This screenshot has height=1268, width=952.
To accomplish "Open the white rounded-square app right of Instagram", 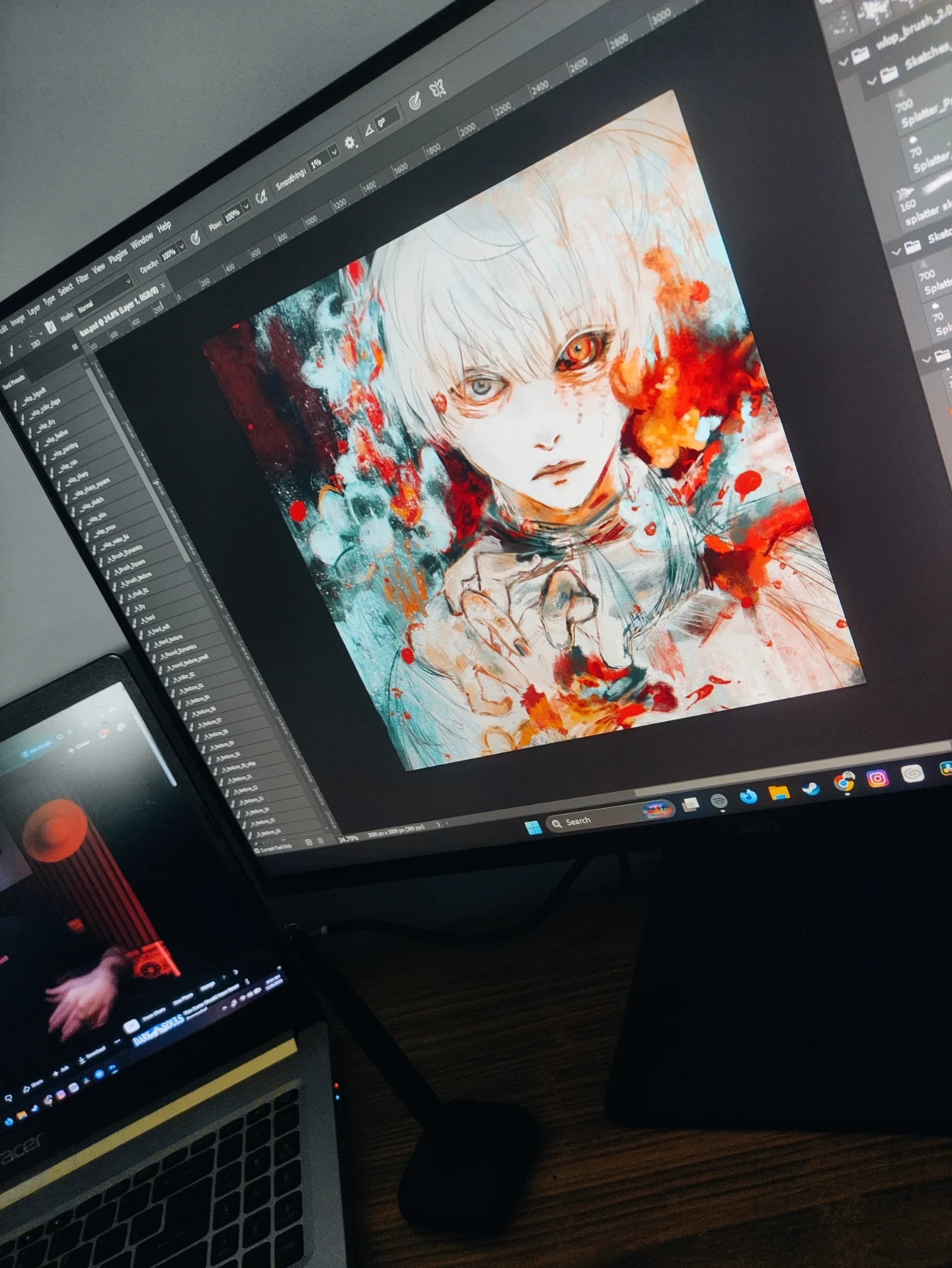I will [x=912, y=773].
